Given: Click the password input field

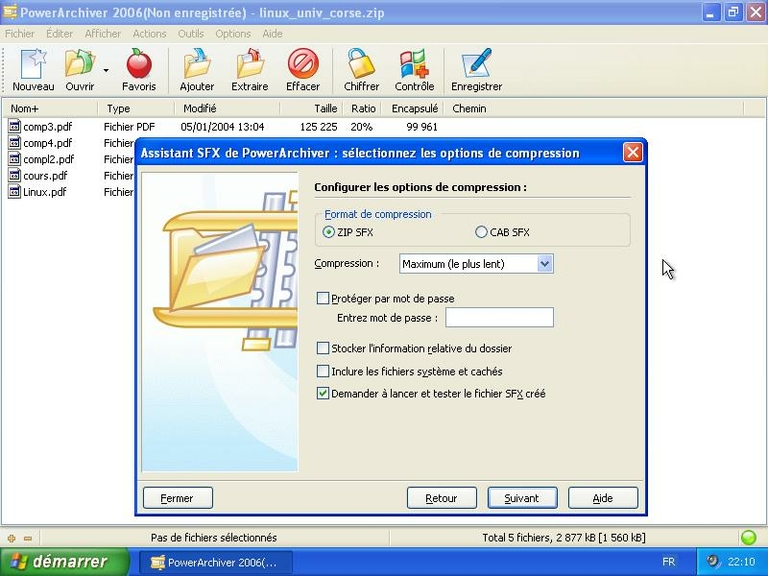Looking at the screenshot, I should coord(500,317).
